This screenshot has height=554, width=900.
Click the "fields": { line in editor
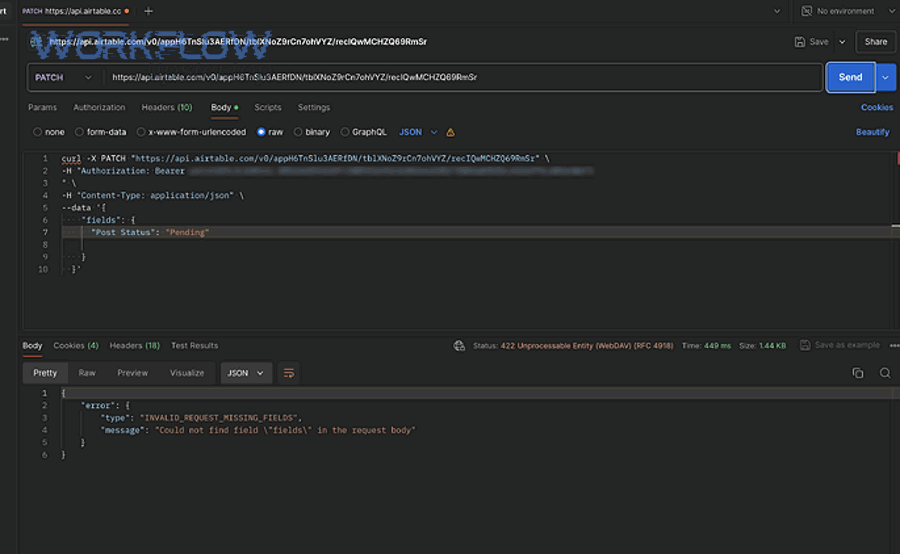click(108, 220)
